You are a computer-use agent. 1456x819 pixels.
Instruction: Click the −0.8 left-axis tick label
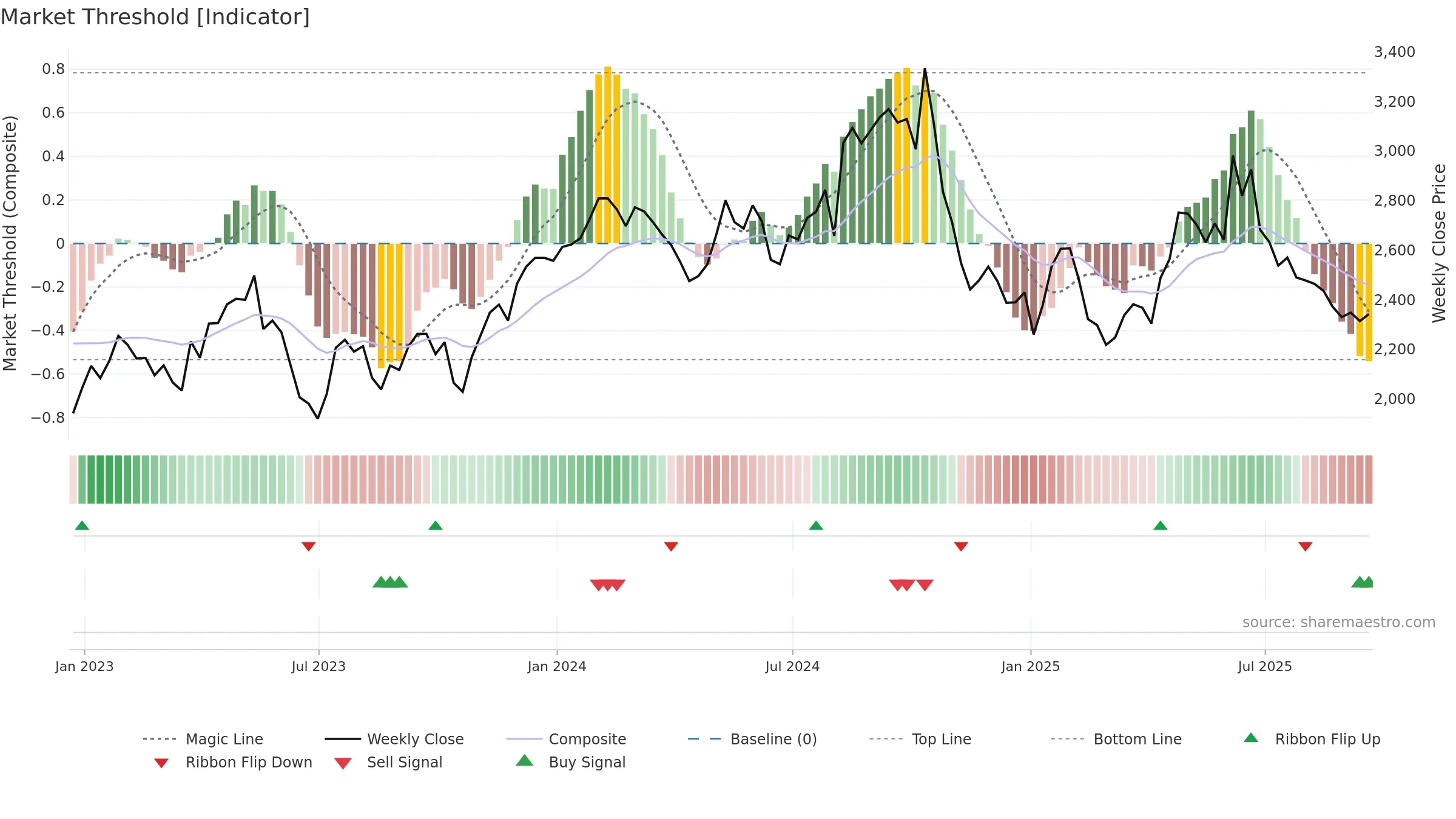(48, 417)
